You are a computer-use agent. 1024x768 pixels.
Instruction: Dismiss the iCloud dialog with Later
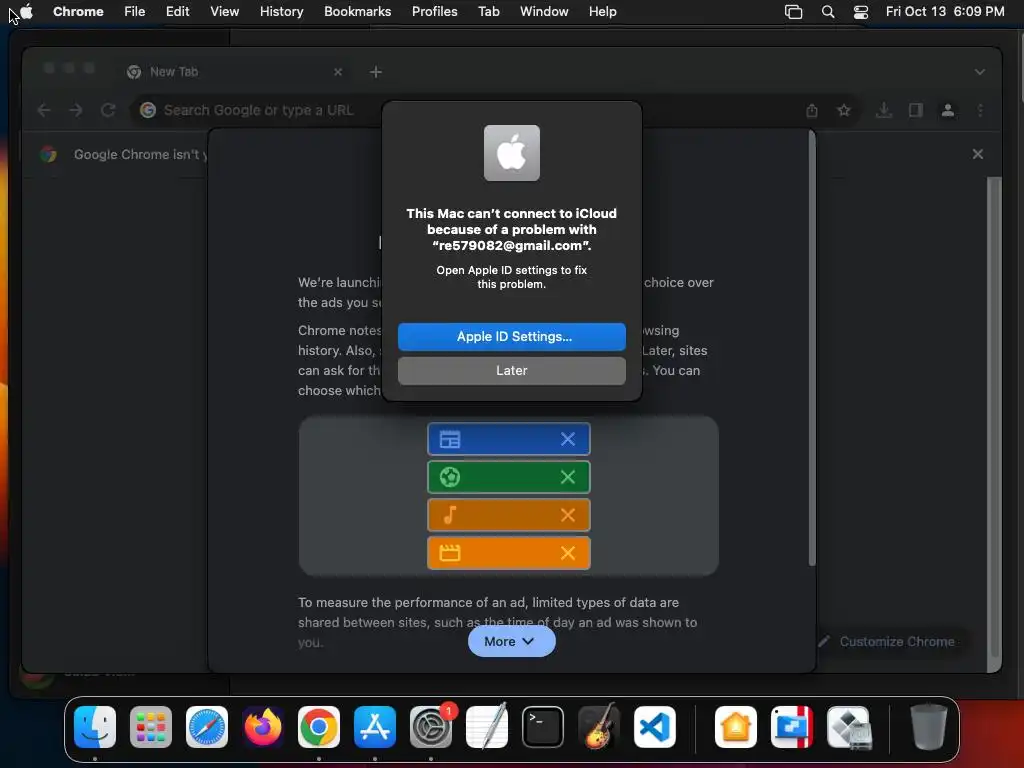[511, 371]
